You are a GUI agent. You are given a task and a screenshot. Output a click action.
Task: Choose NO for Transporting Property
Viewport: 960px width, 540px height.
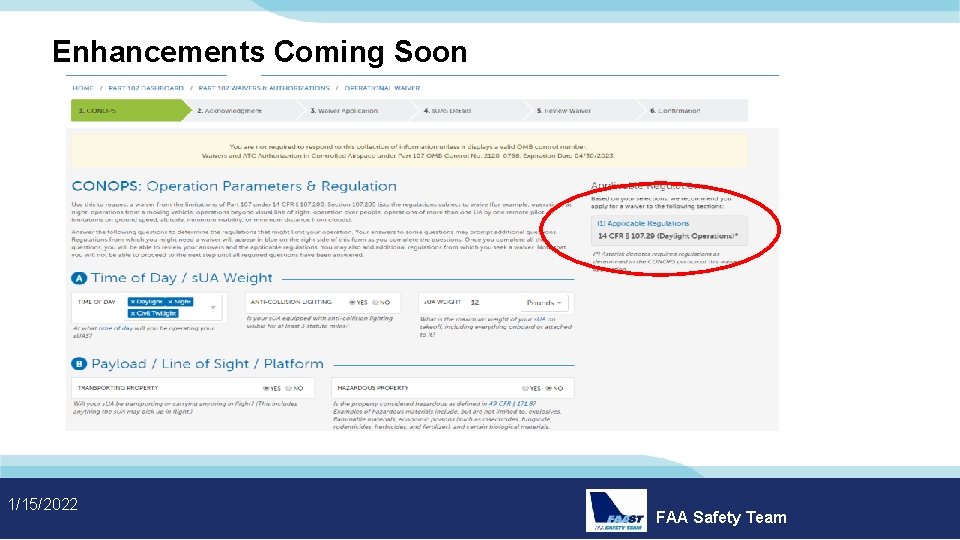288,388
